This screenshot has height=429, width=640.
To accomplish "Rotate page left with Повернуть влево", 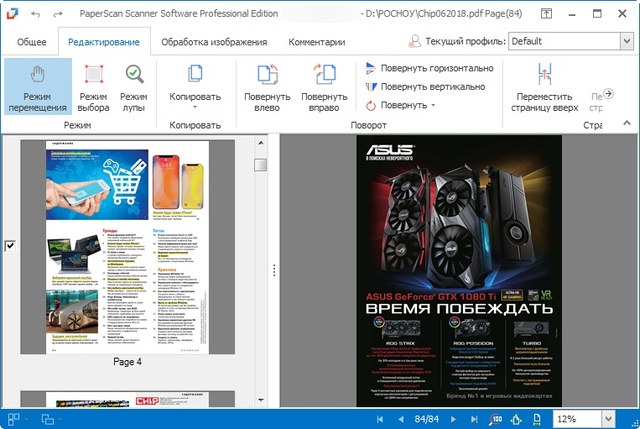I will [267, 87].
